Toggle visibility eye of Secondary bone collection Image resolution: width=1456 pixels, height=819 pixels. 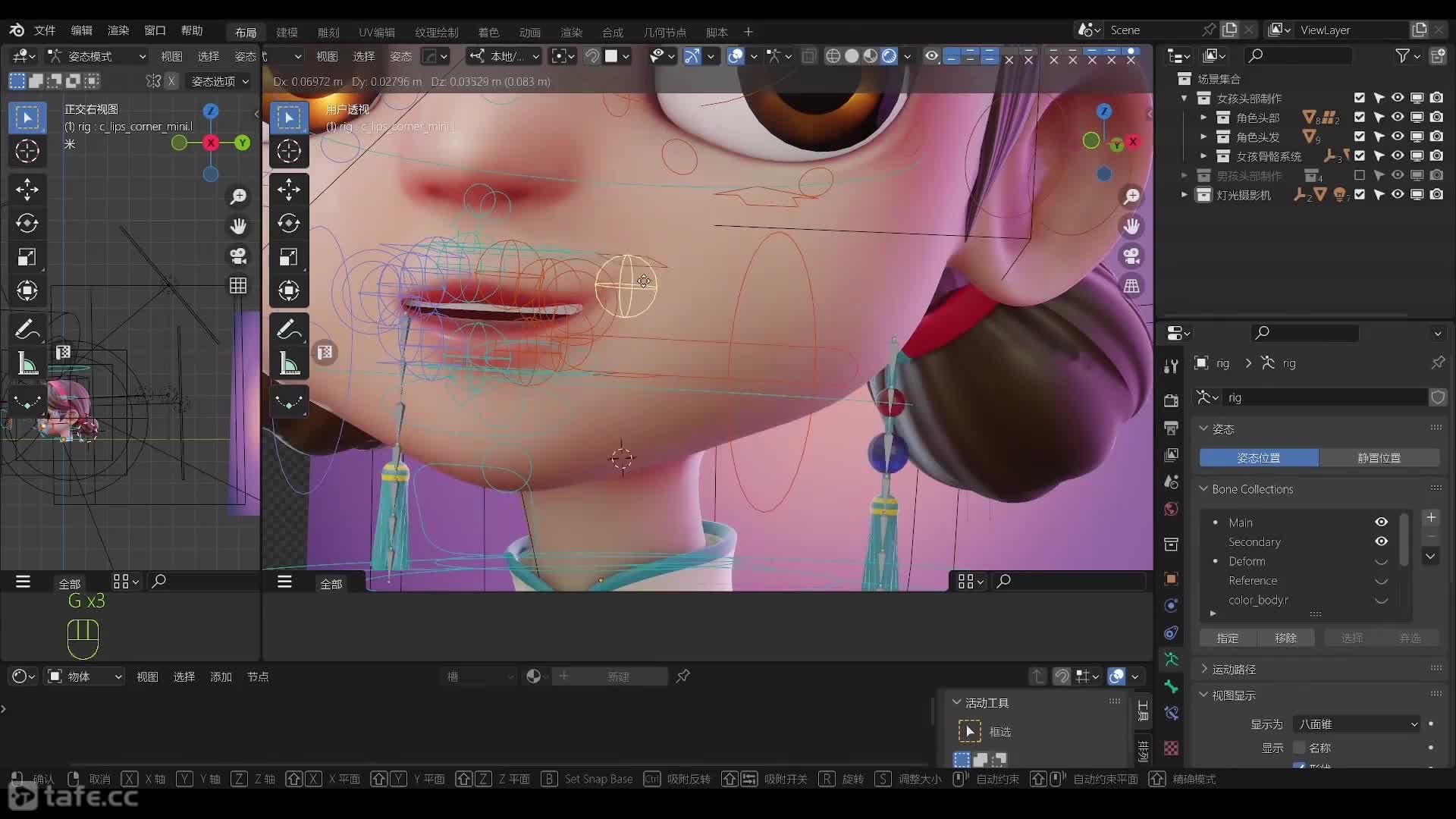tap(1382, 541)
